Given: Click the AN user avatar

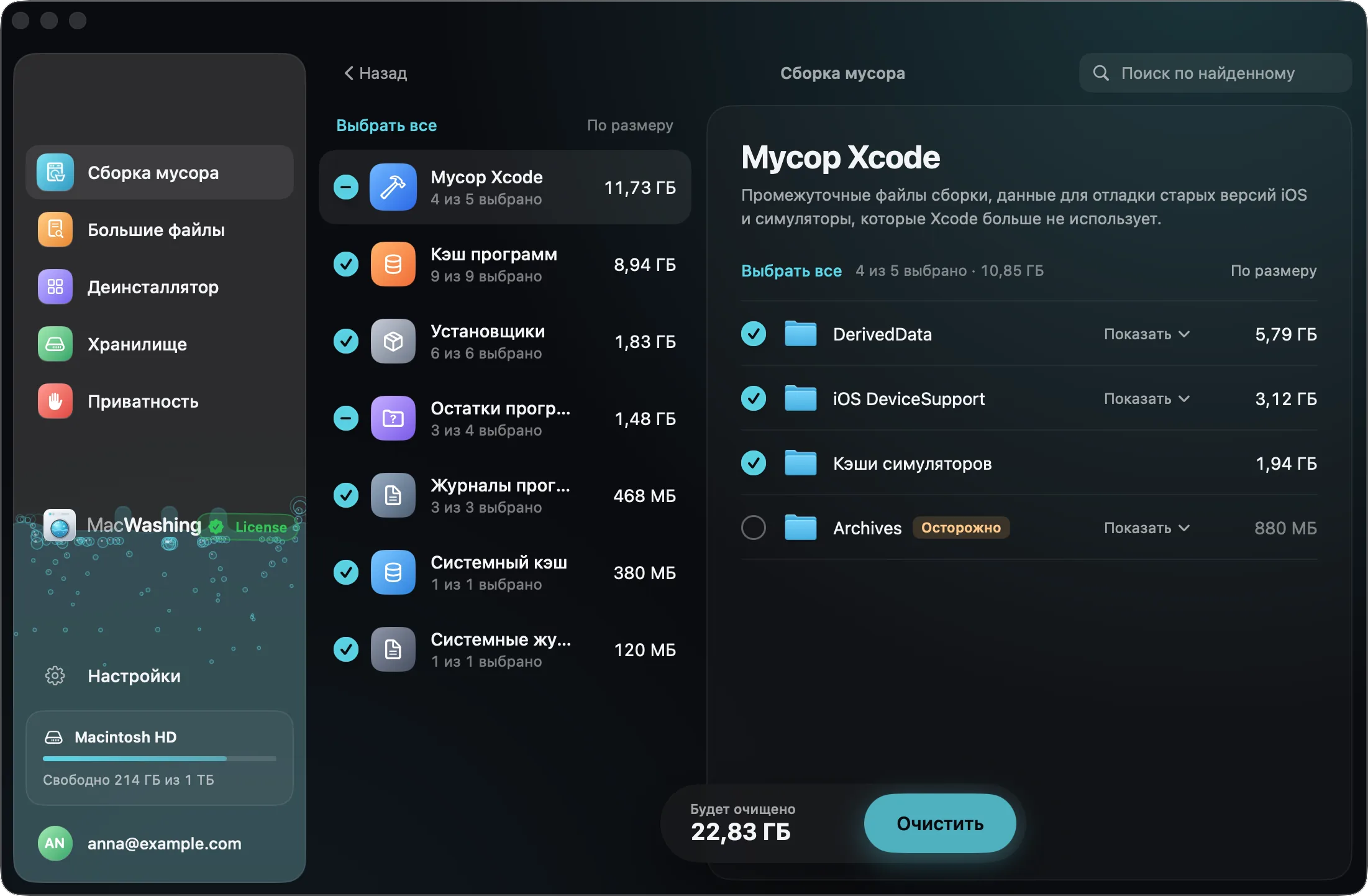Looking at the screenshot, I should tap(55, 843).
